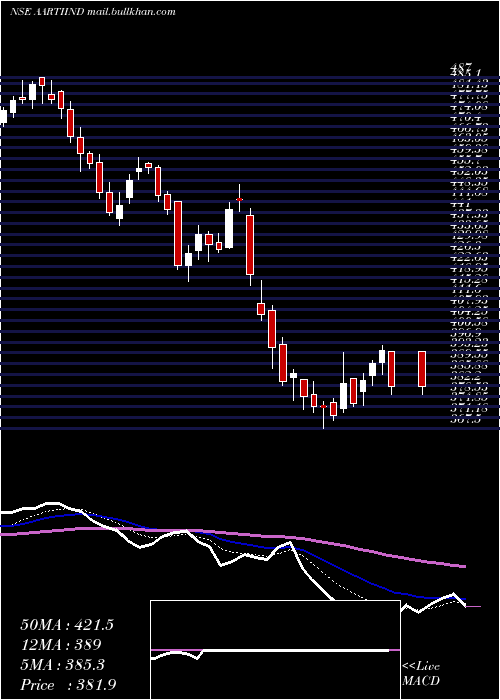500x700 pixels.
Task: Select the '12MA : 389' label
Action: point(60,645)
